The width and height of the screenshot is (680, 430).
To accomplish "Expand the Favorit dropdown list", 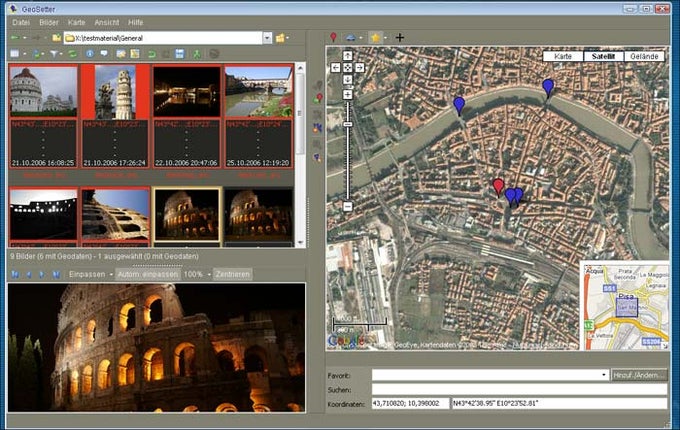I will point(604,374).
